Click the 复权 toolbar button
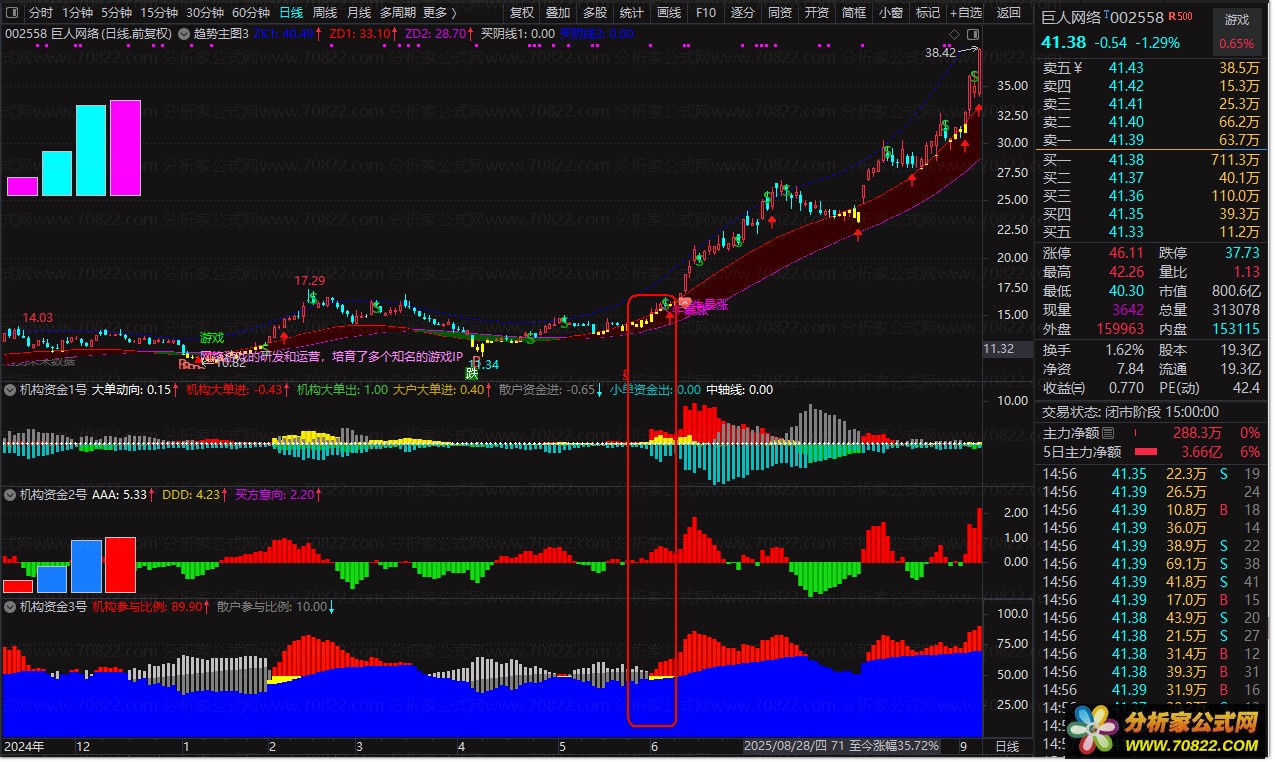Viewport: 1275px width, 762px height. (522, 13)
